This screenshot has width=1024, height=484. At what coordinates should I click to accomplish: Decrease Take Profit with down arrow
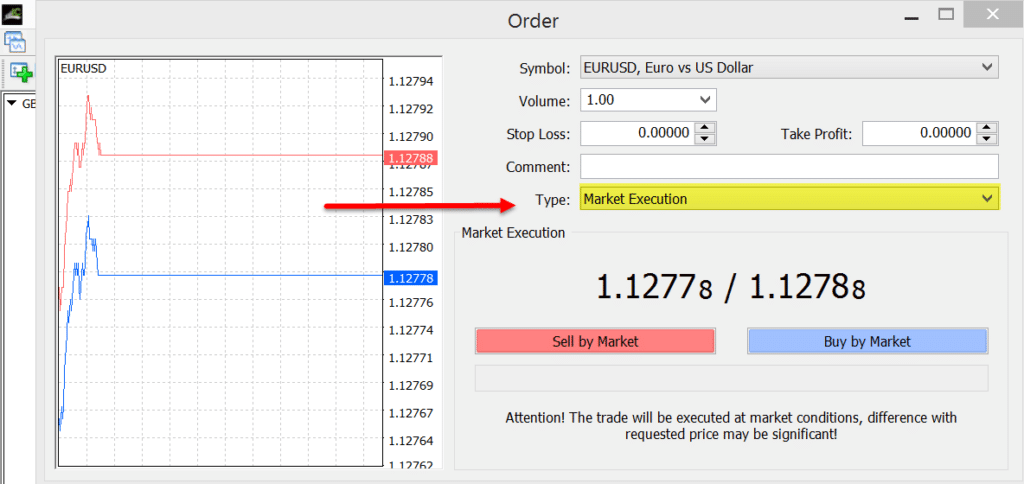(988, 139)
